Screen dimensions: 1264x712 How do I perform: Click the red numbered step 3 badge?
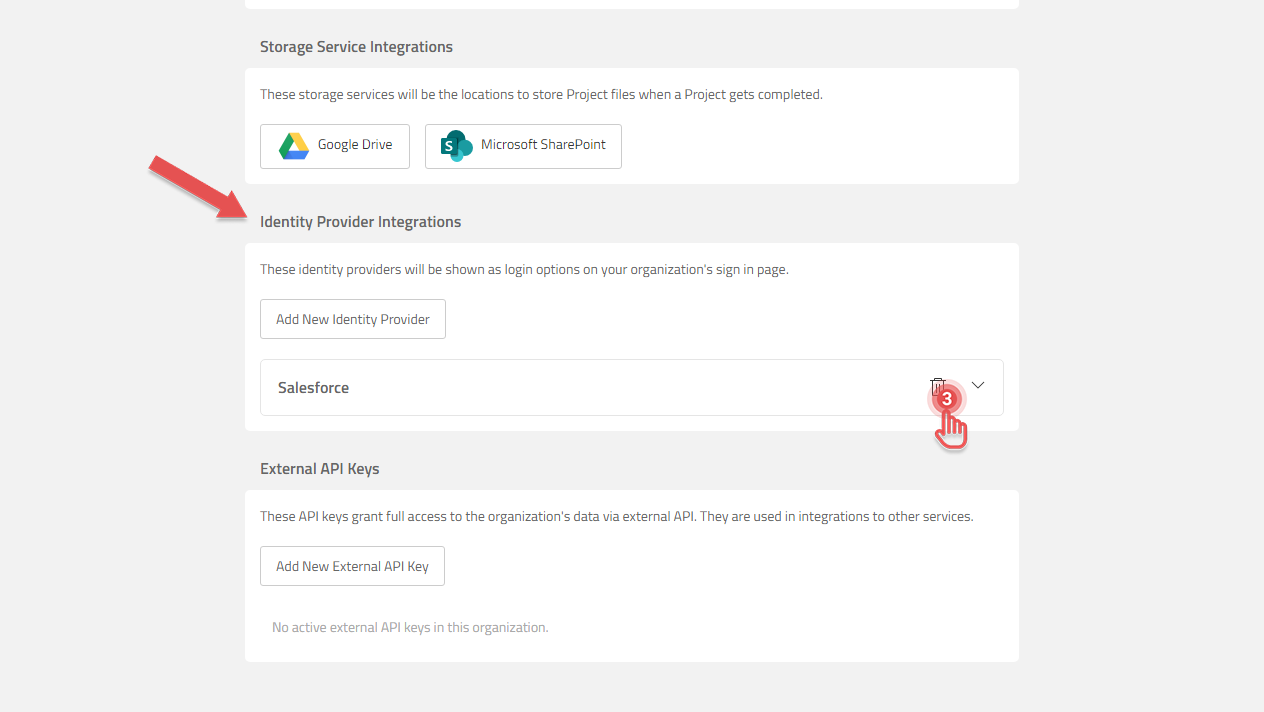947,399
